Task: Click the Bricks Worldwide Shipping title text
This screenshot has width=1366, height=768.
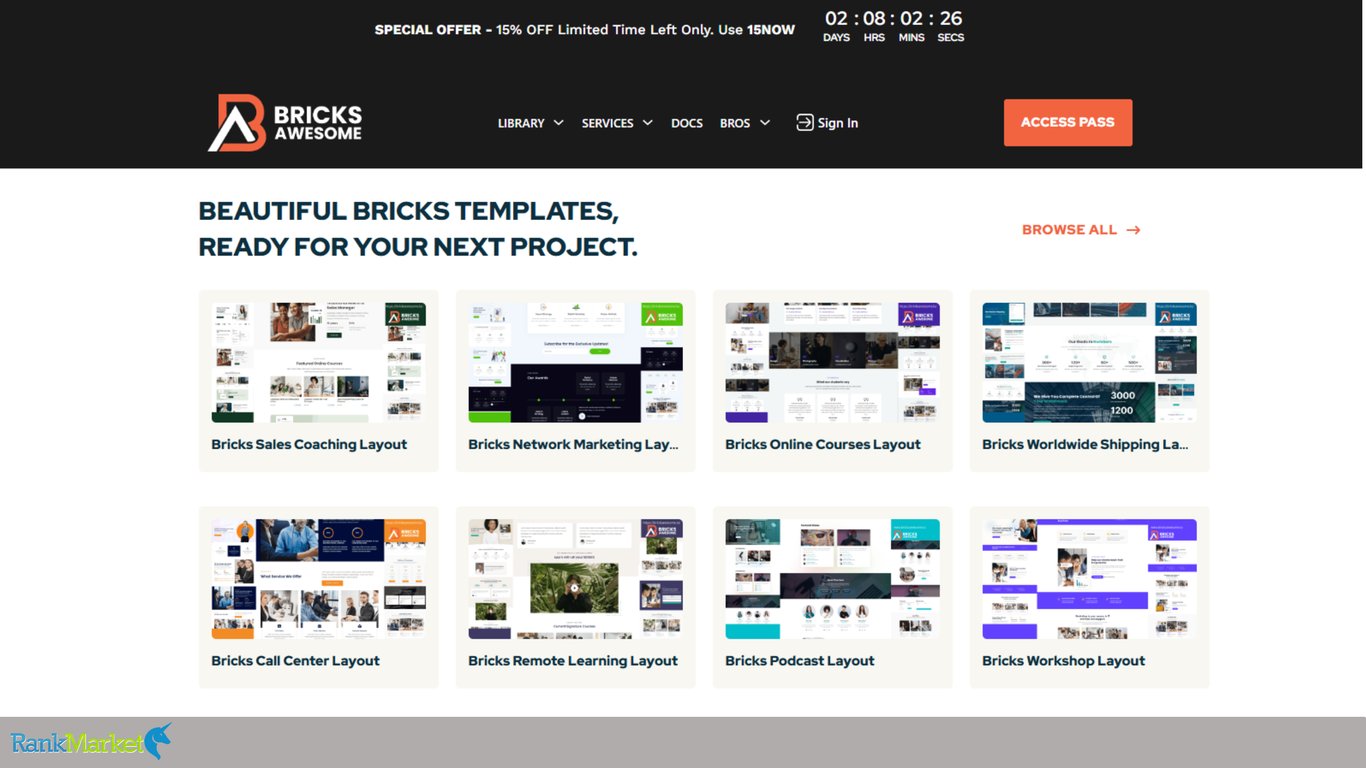Action: pos(1085,445)
